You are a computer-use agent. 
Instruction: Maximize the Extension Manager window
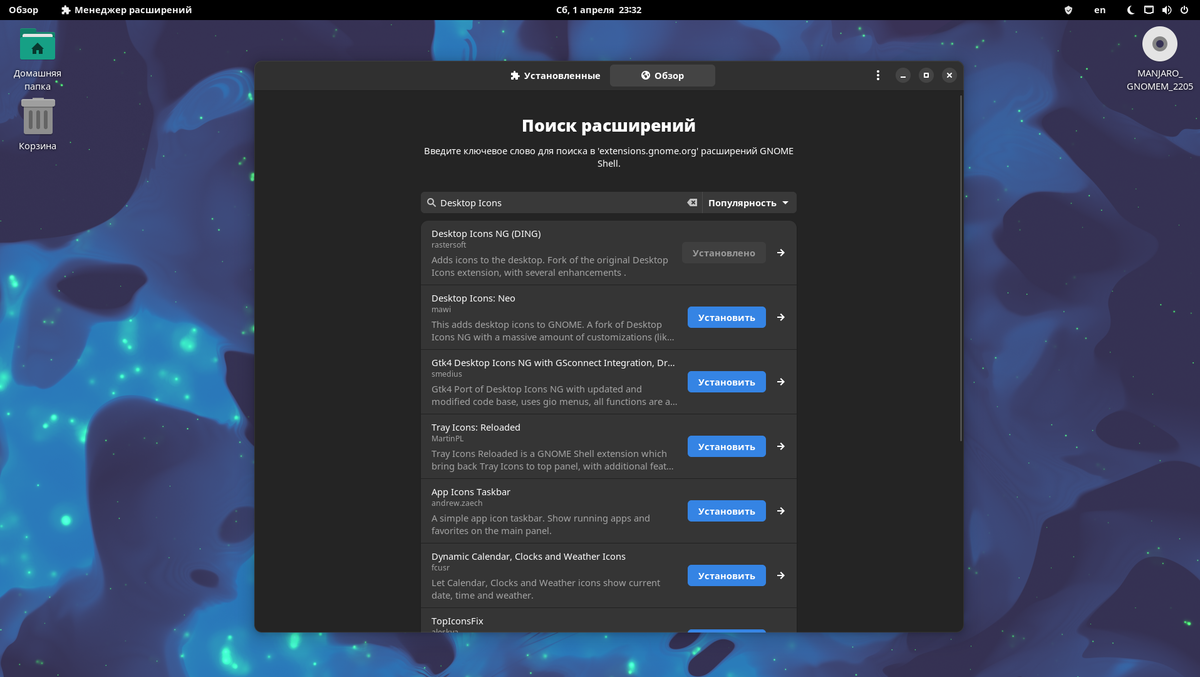click(x=926, y=75)
